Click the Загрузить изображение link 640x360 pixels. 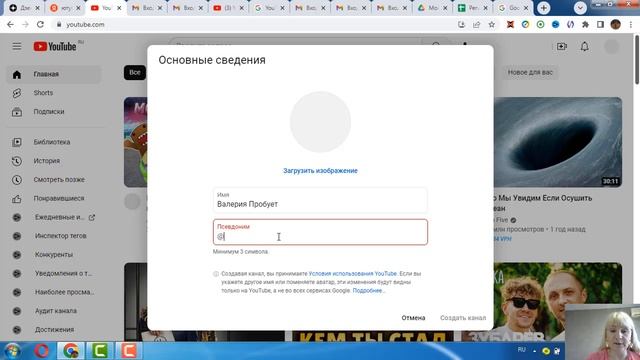(320, 171)
